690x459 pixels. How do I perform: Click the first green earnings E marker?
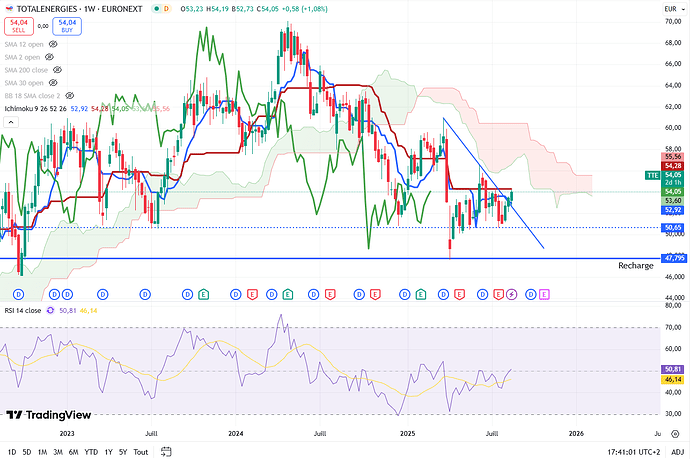pos(203,294)
